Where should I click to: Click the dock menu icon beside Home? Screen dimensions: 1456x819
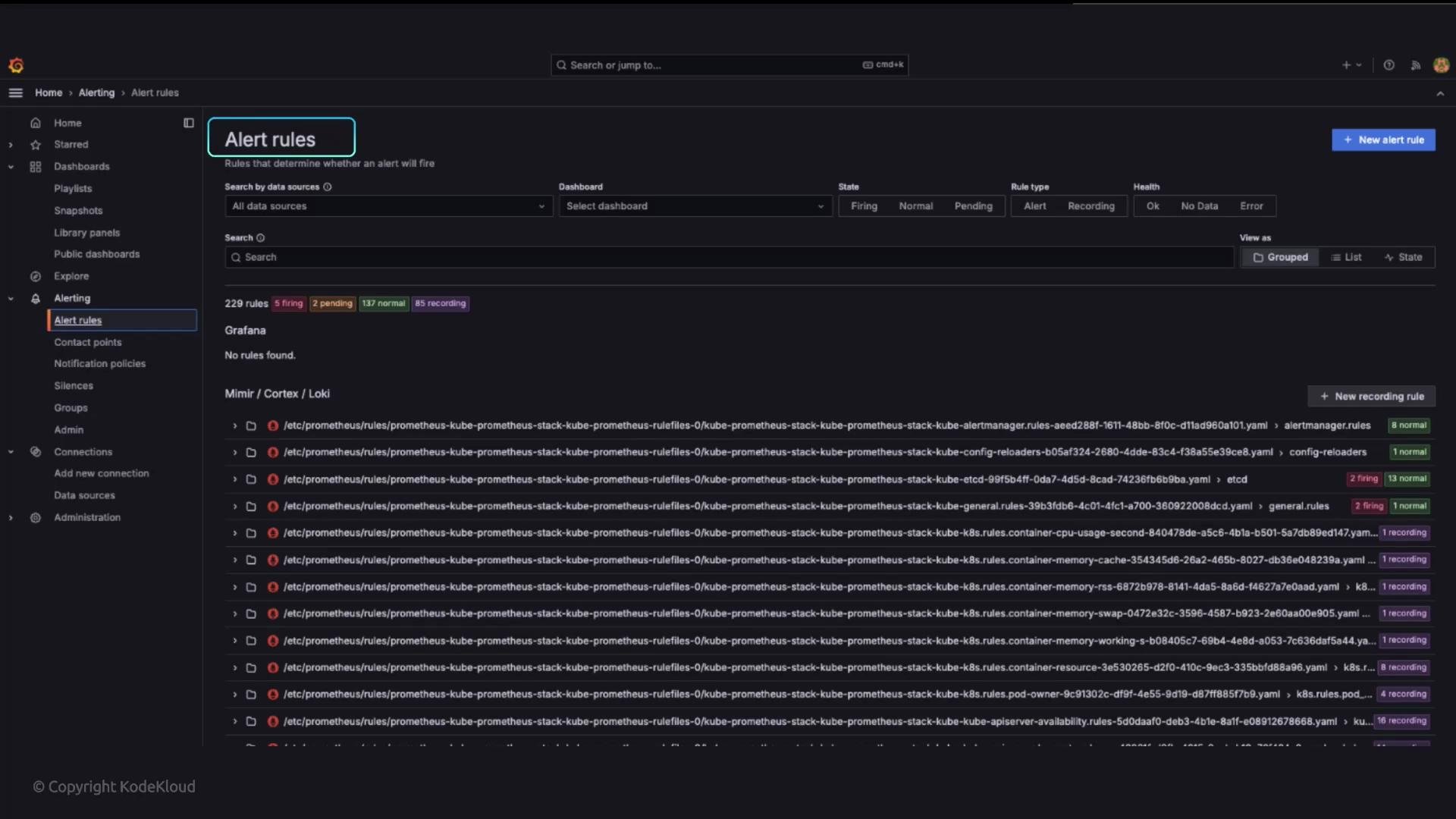[x=189, y=123]
